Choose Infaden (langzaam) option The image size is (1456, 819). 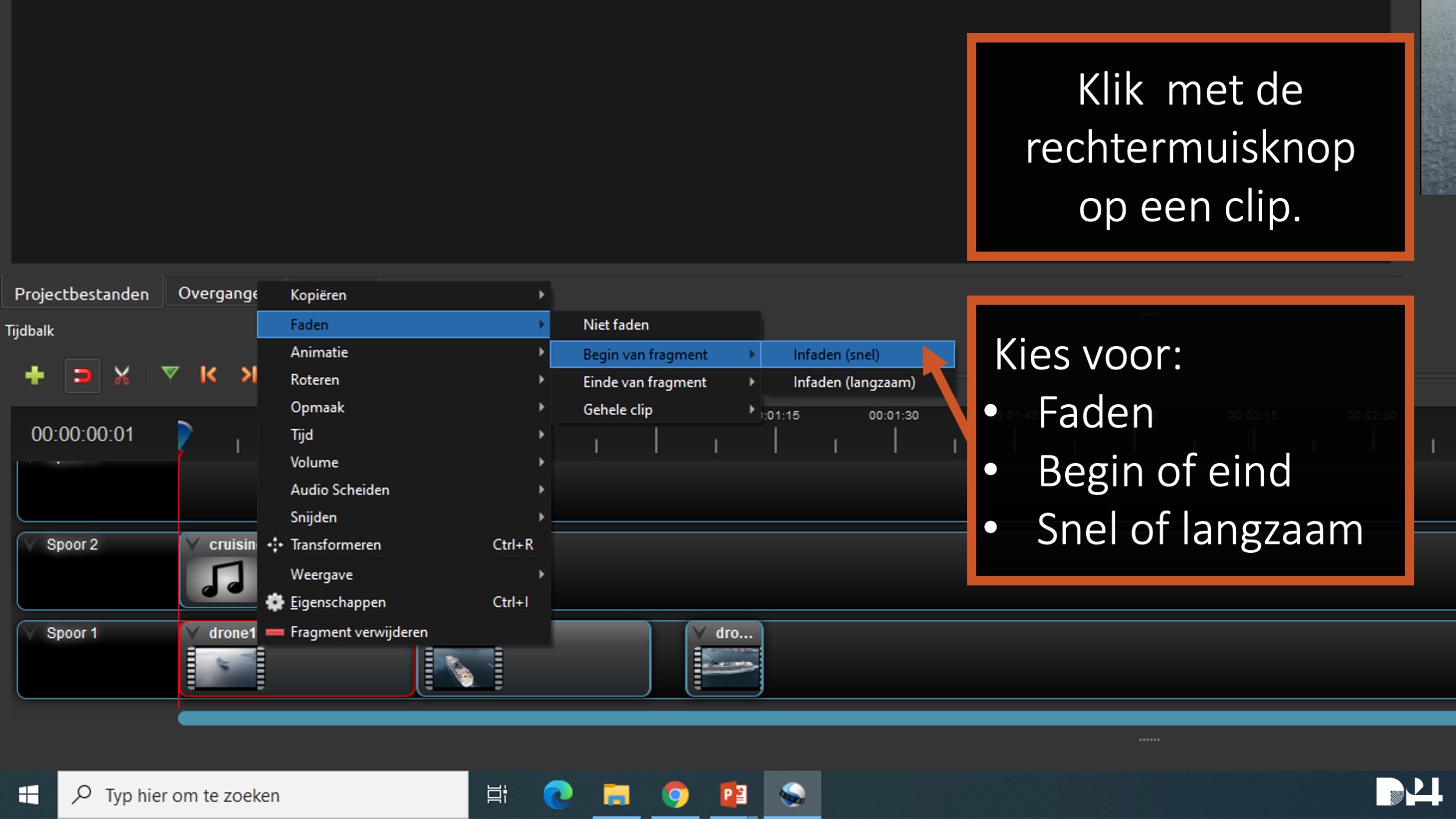854,383
